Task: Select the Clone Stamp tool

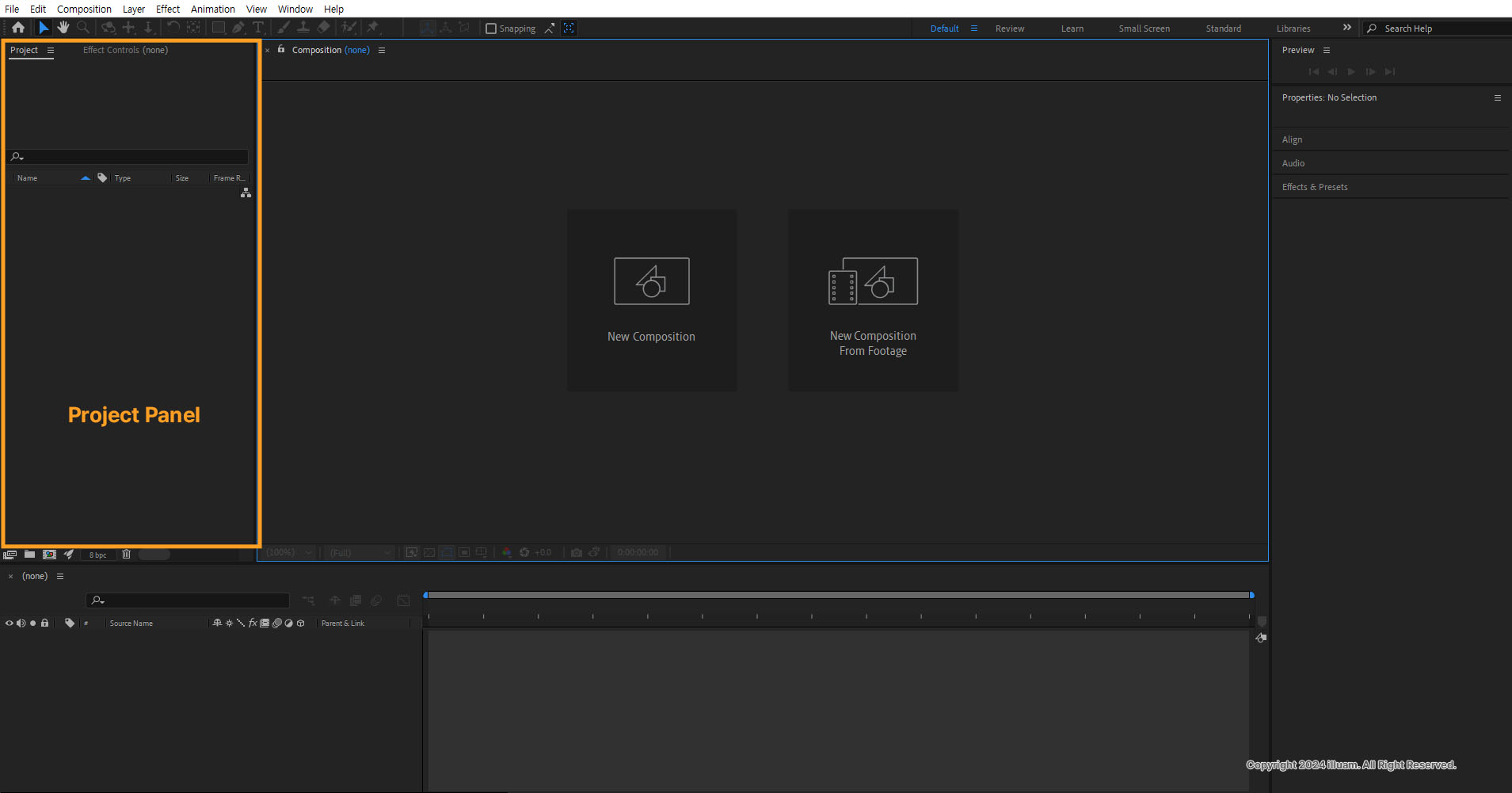Action: coord(303,28)
